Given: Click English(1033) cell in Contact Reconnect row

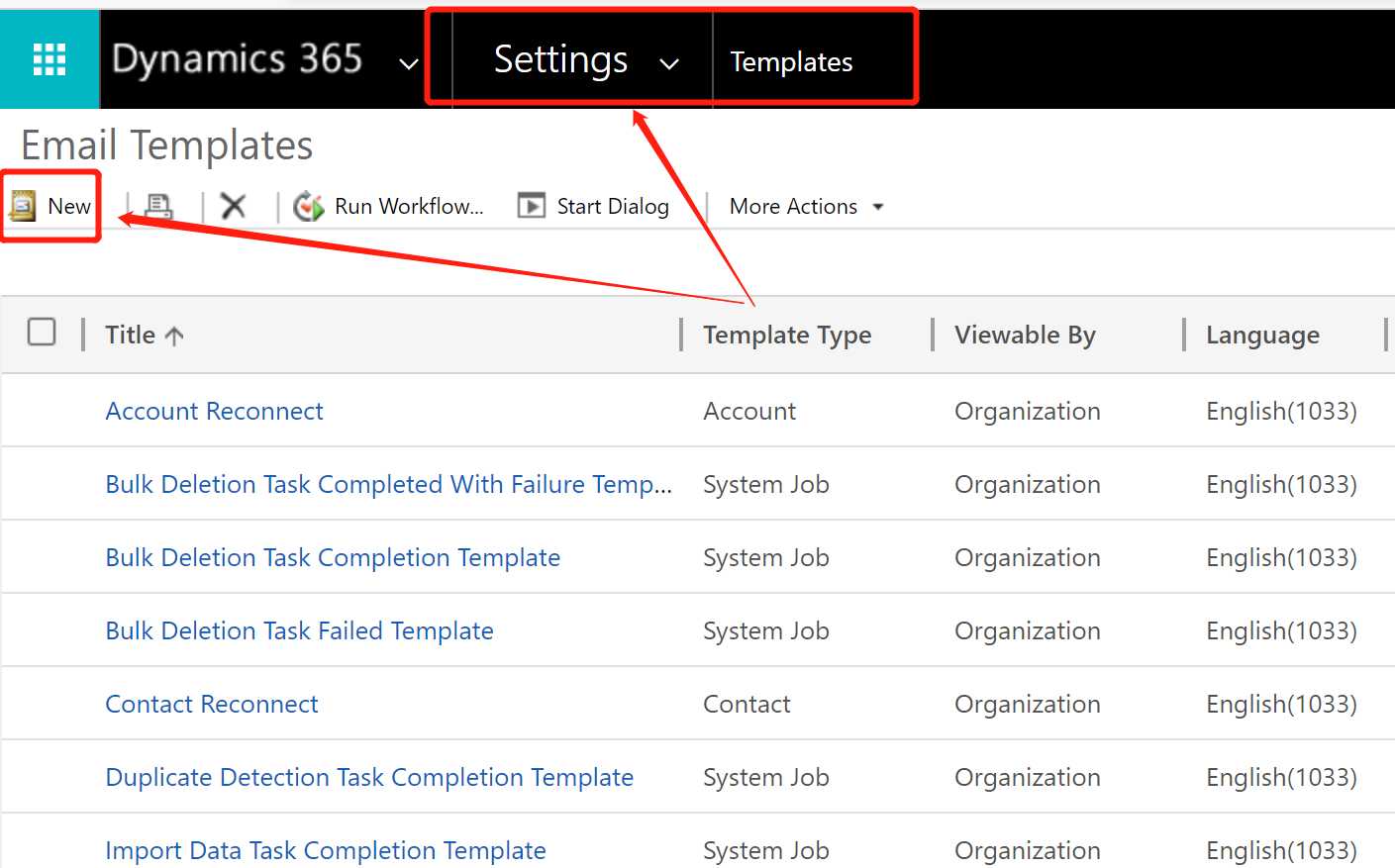Looking at the screenshot, I should pos(1281,704).
